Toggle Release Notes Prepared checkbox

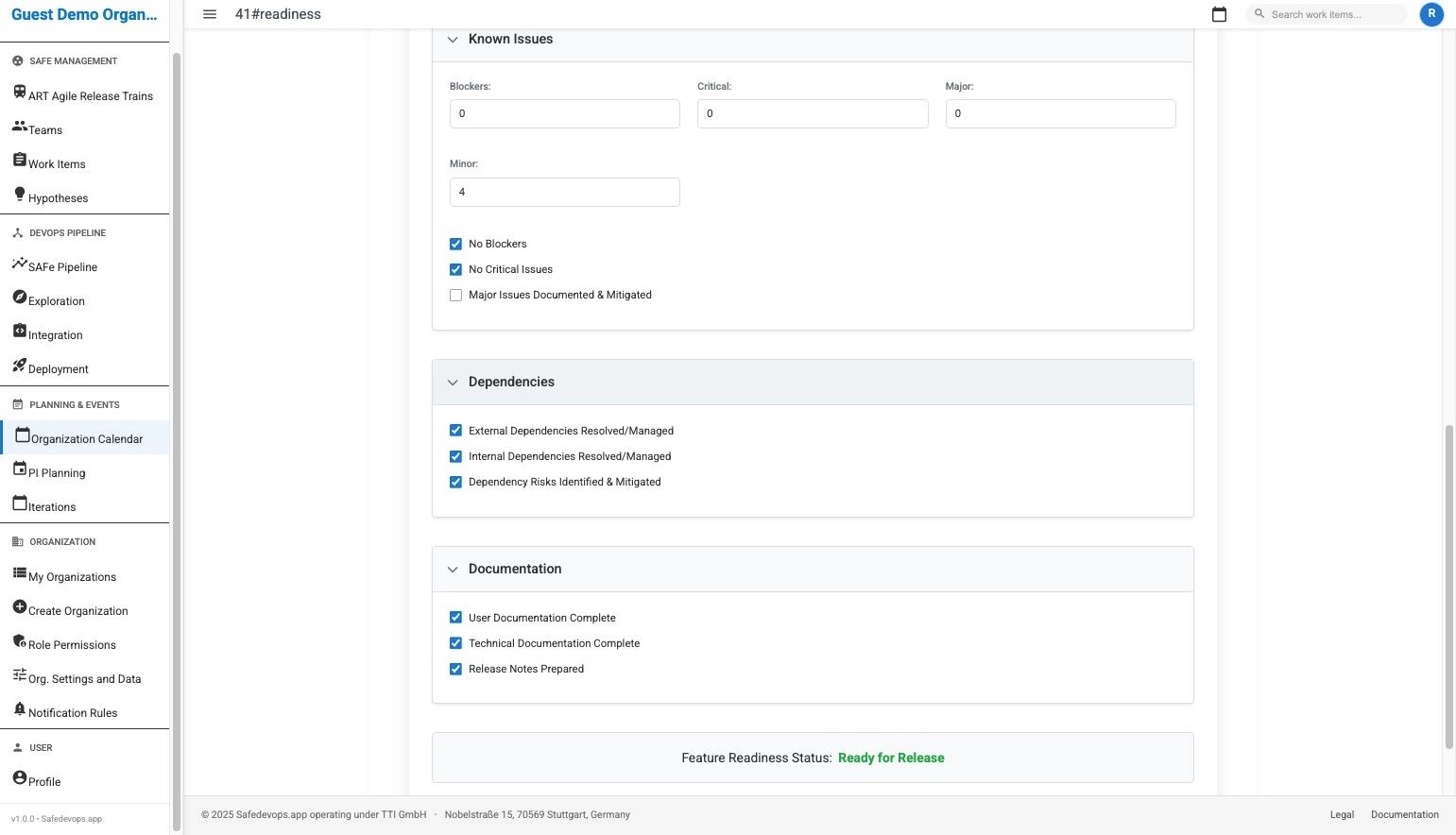455,669
